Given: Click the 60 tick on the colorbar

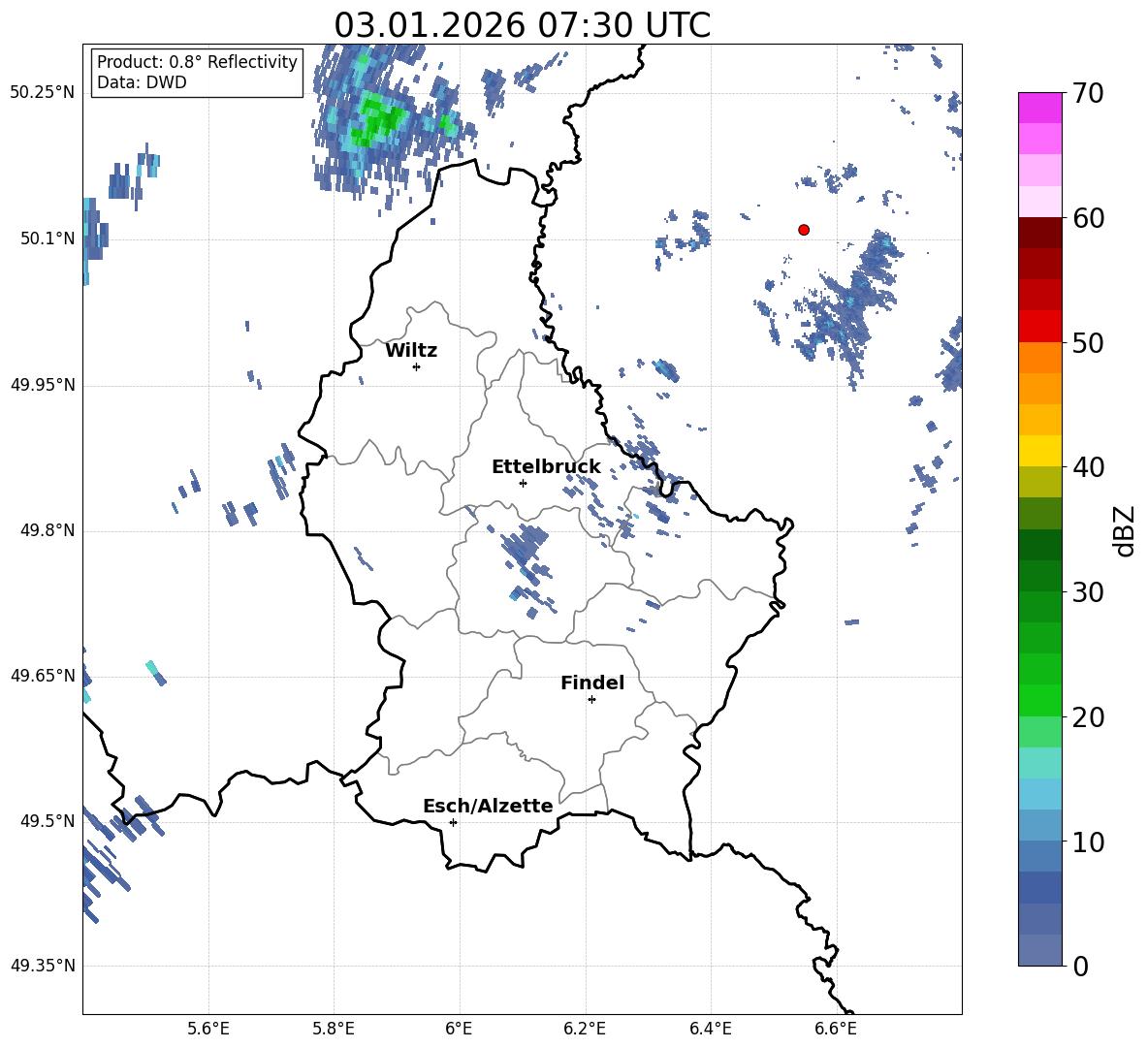Looking at the screenshot, I should [x=1088, y=218].
